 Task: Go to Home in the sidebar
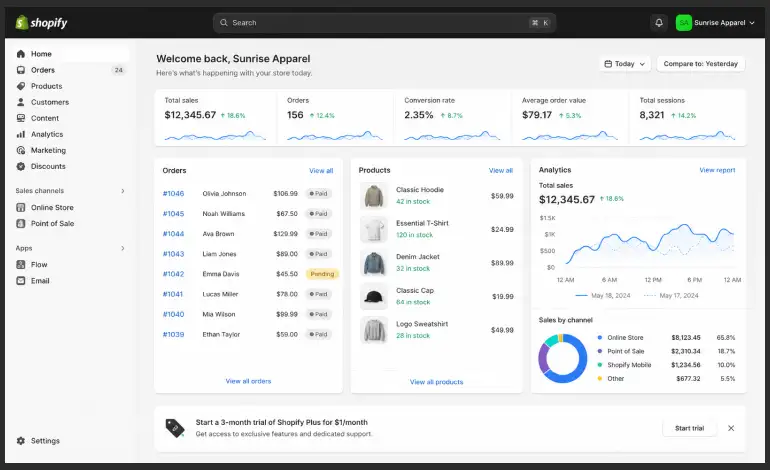coord(71,54)
